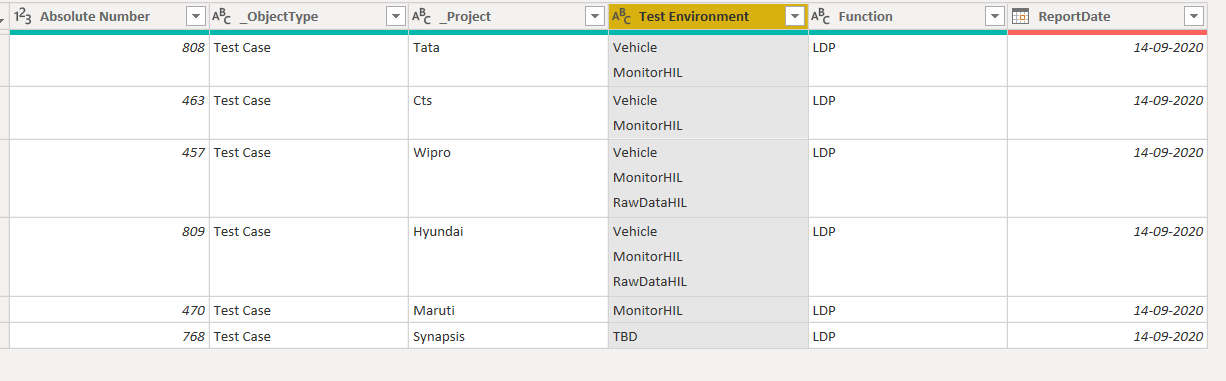Select the cell with value 768
The image size is (1226, 381).
[109, 336]
